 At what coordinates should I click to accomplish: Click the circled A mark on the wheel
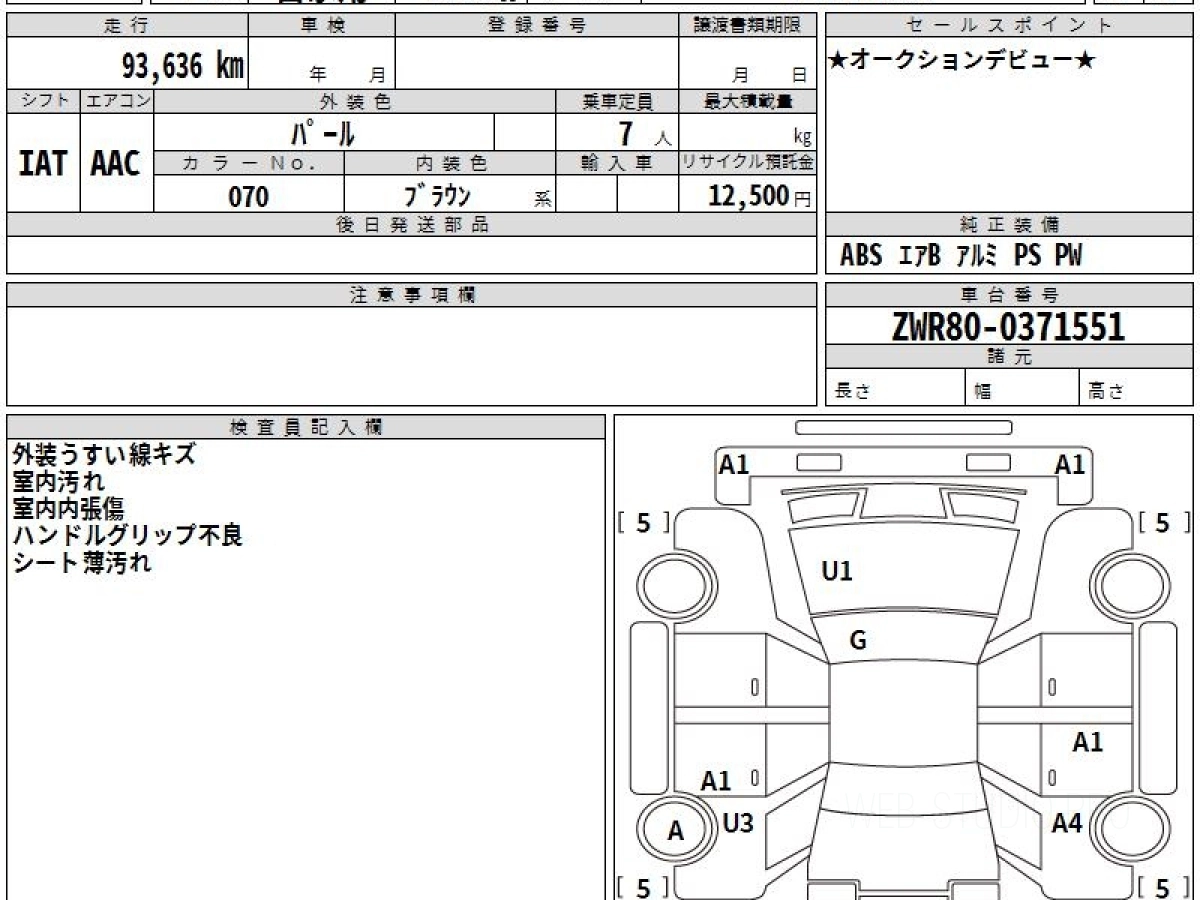676,831
